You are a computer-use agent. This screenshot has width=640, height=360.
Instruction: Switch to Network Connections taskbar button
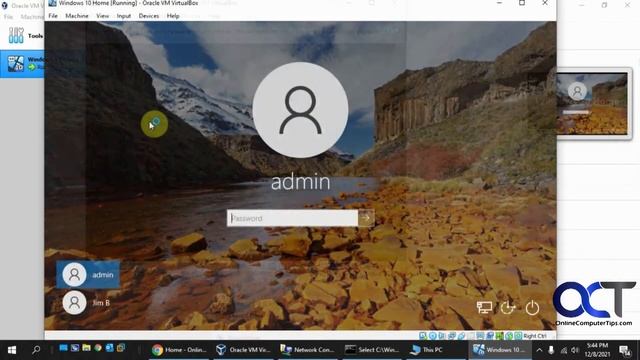pos(307,350)
